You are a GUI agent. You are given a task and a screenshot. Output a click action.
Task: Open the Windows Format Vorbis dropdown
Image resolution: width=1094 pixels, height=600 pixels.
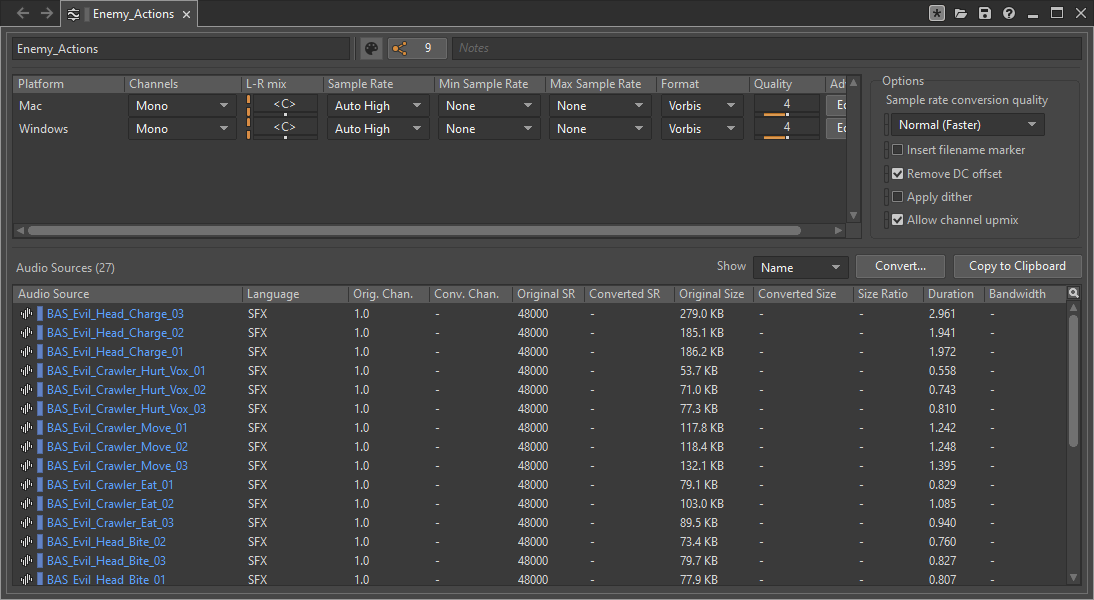coord(702,129)
